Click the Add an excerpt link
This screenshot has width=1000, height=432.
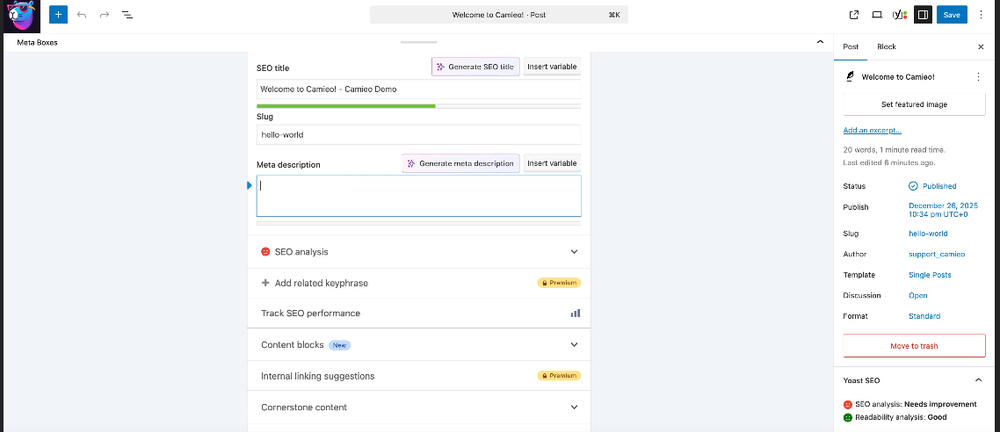pos(872,130)
